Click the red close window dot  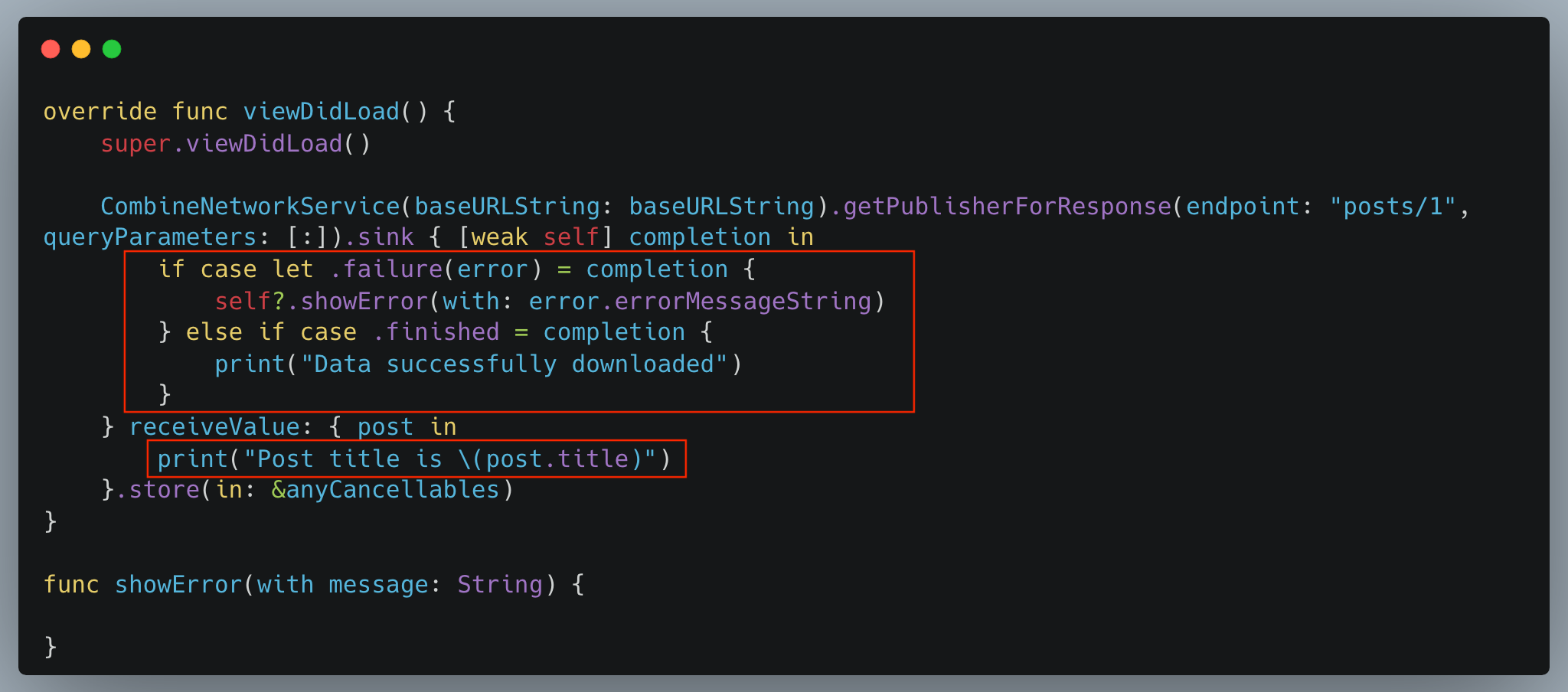pos(51,49)
